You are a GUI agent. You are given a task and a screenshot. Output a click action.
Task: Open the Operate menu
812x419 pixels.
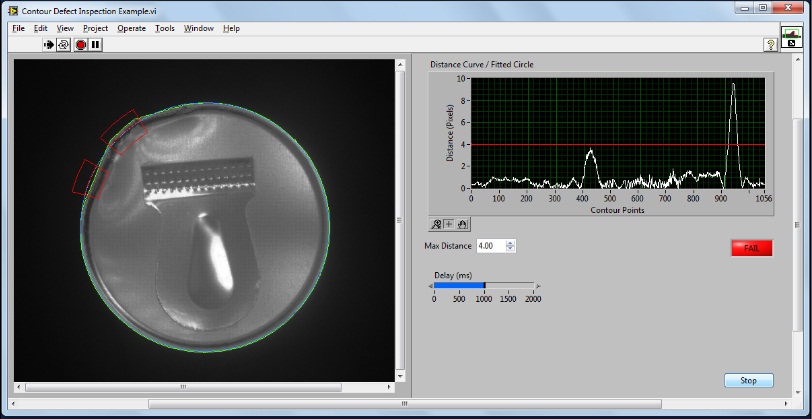point(131,28)
